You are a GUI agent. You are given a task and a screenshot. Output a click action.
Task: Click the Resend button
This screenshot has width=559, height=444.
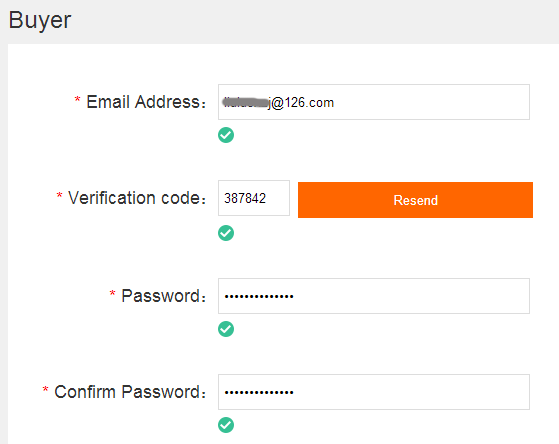pyautogui.click(x=415, y=200)
